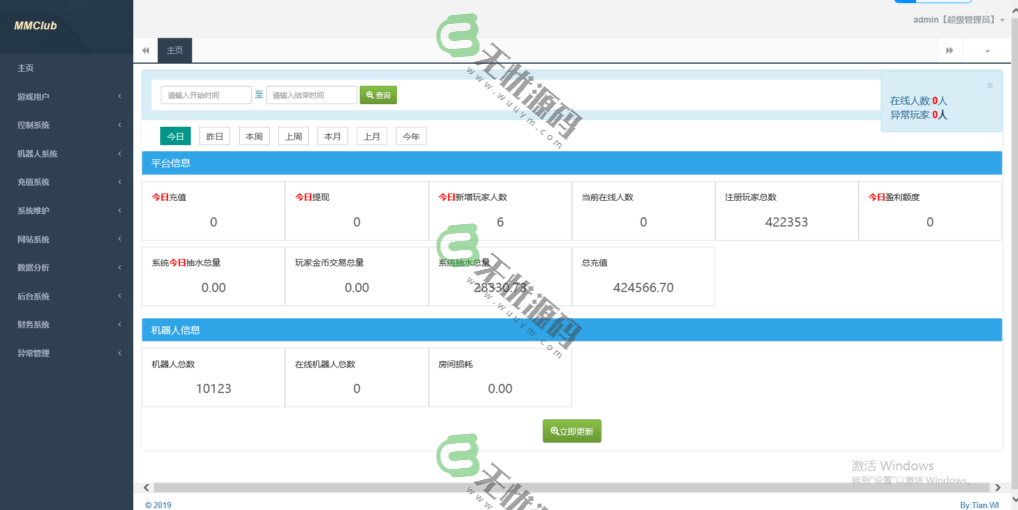
Task: Click the 平台信息 section header
Action: 572,163
